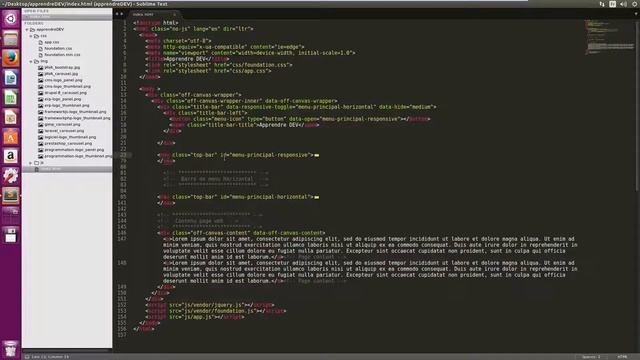Open foundation.css in the sidebar
This screenshot has width=640, height=360.
click(x=58, y=49)
